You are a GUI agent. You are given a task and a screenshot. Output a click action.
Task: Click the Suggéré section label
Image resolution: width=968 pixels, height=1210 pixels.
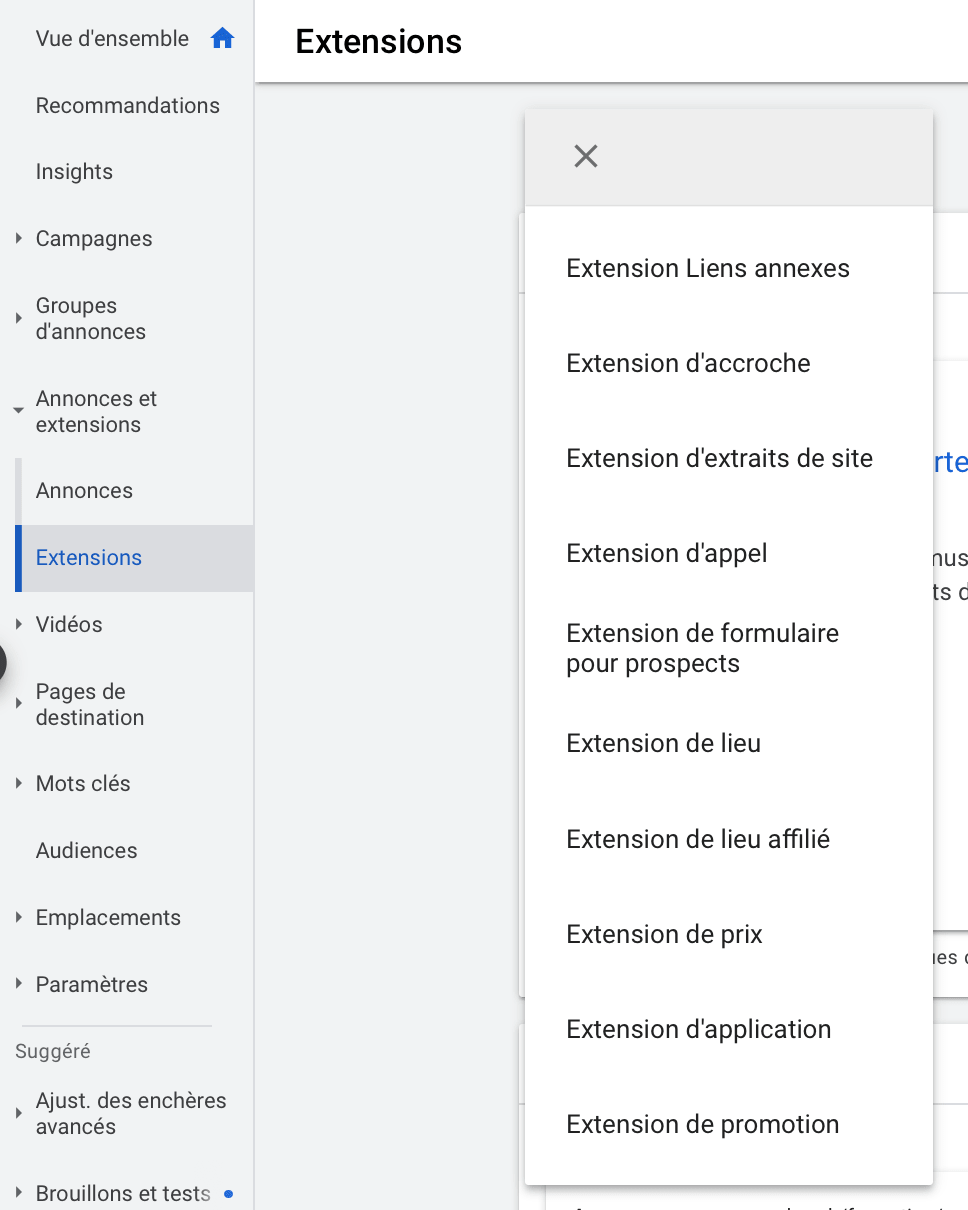[53, 1051]
